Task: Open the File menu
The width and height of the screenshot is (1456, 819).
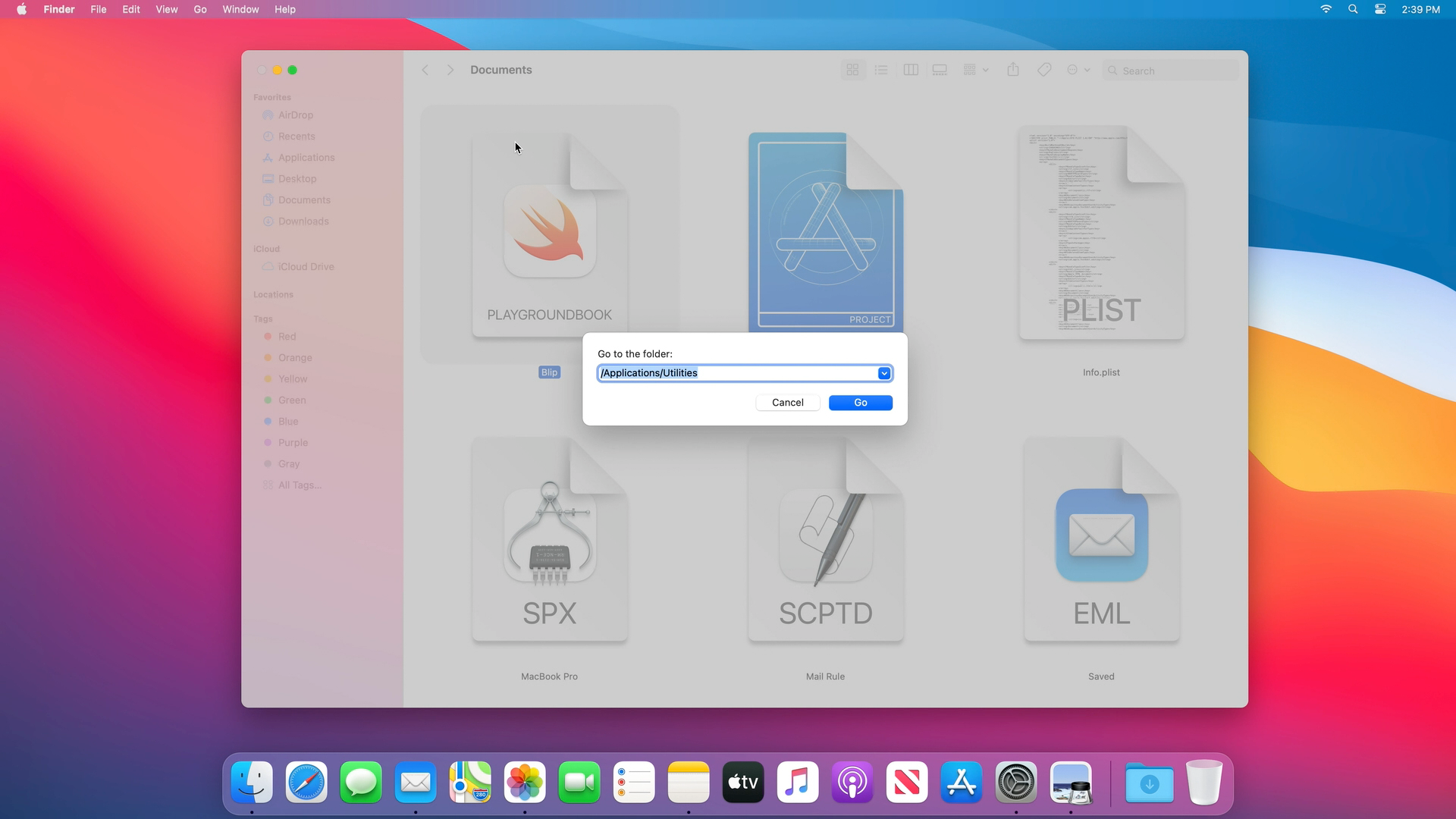Action: 99,9
